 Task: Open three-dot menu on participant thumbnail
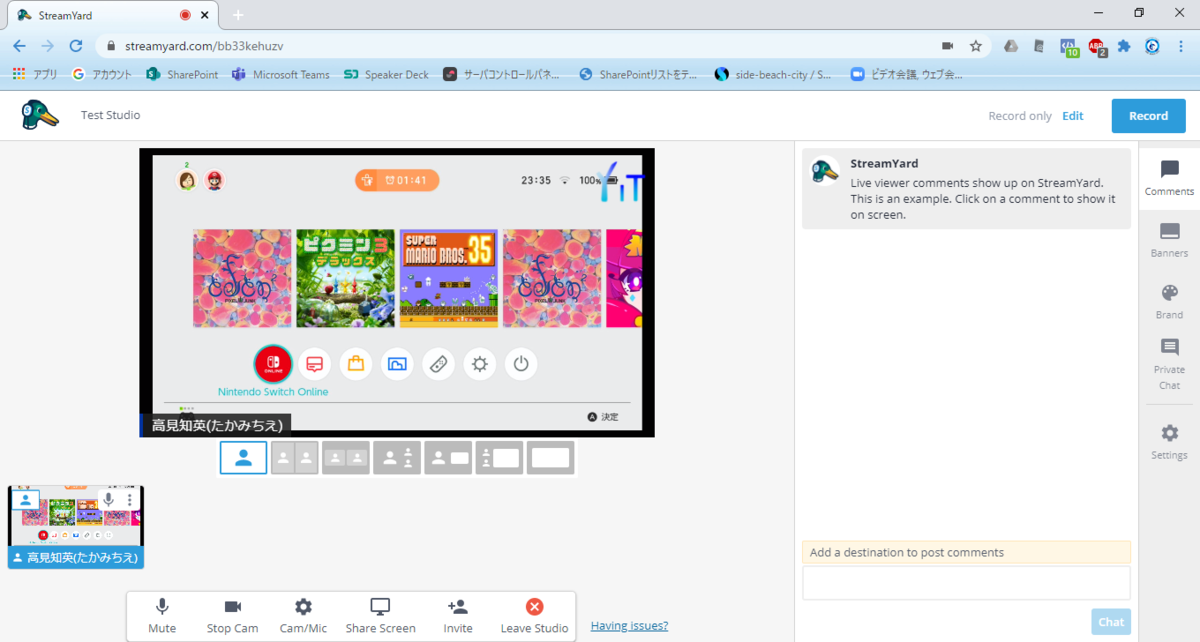130,499
